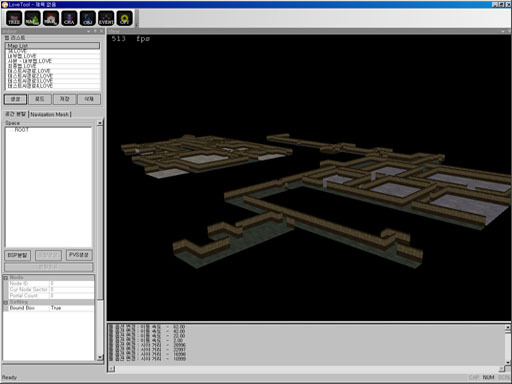Open the NAV mesh tool icon
Screen dimensions: 512x384
[x=32, y=18]
